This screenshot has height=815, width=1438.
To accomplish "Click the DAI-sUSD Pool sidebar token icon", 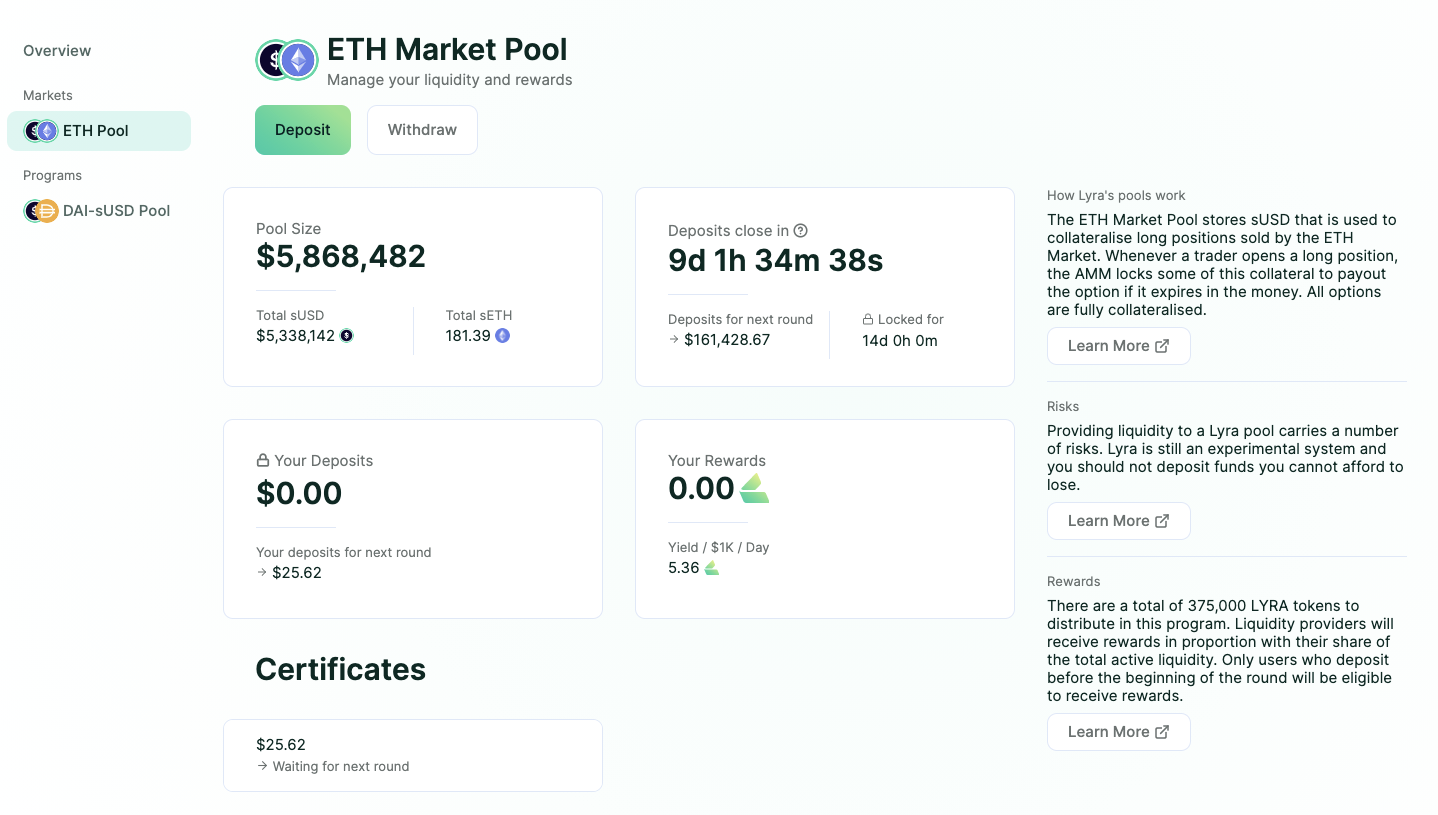I will tap(41, 211).
